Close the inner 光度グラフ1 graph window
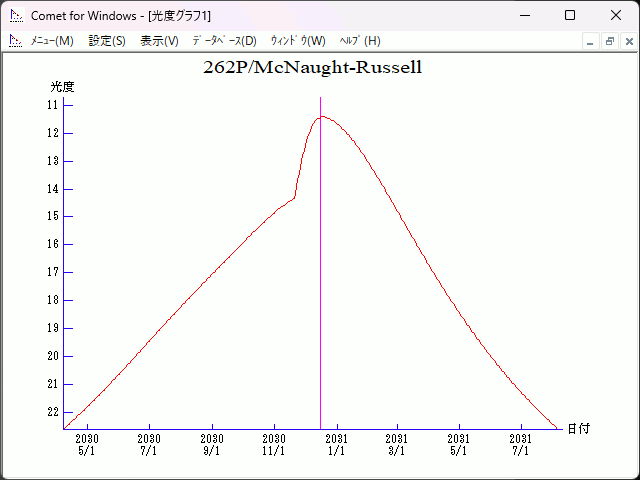640x480 pixels. click(628, 41)
